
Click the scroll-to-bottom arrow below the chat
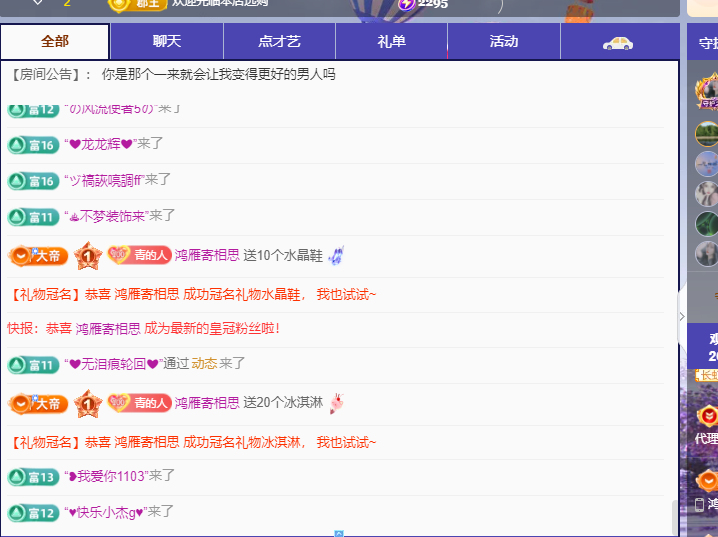339,533
